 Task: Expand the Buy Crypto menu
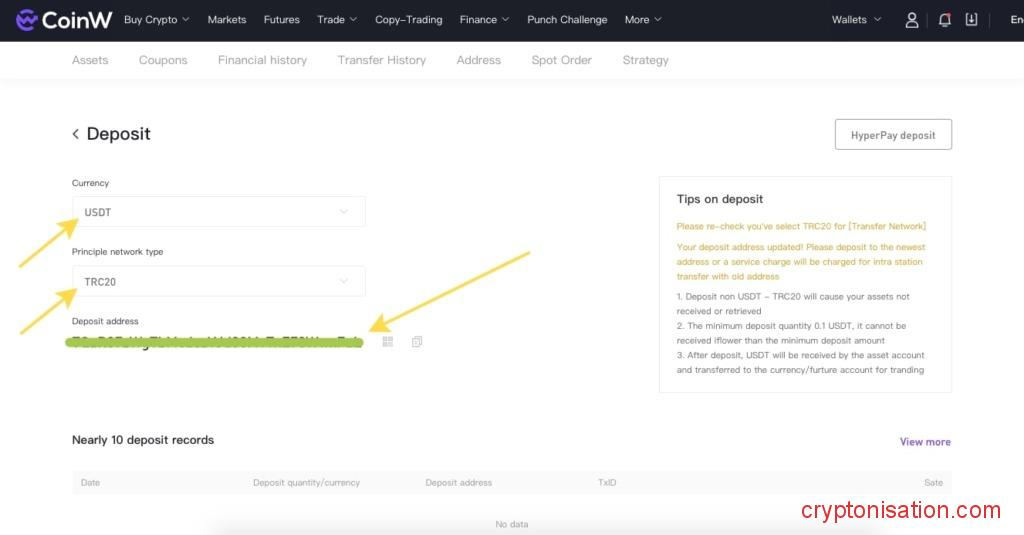pos(156,20)
